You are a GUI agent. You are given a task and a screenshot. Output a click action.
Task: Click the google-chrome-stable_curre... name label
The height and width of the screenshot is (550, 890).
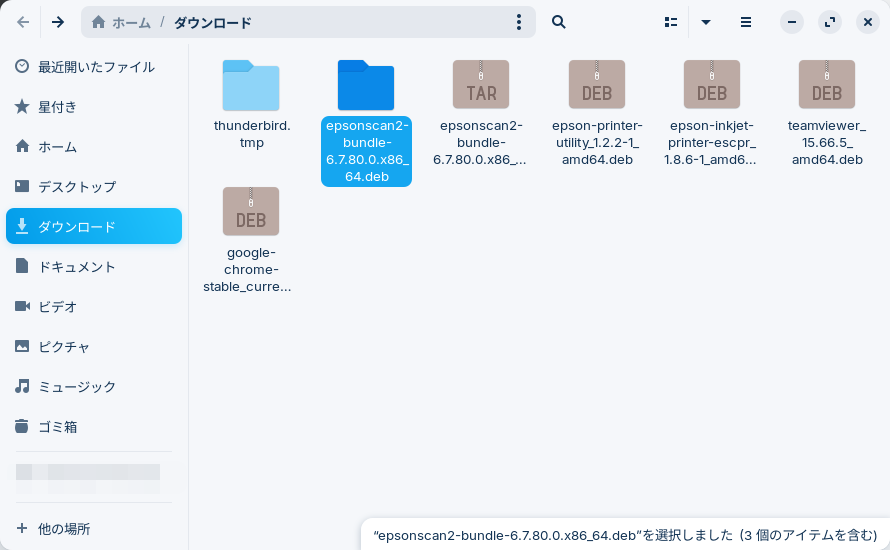(x=247, y=270)
